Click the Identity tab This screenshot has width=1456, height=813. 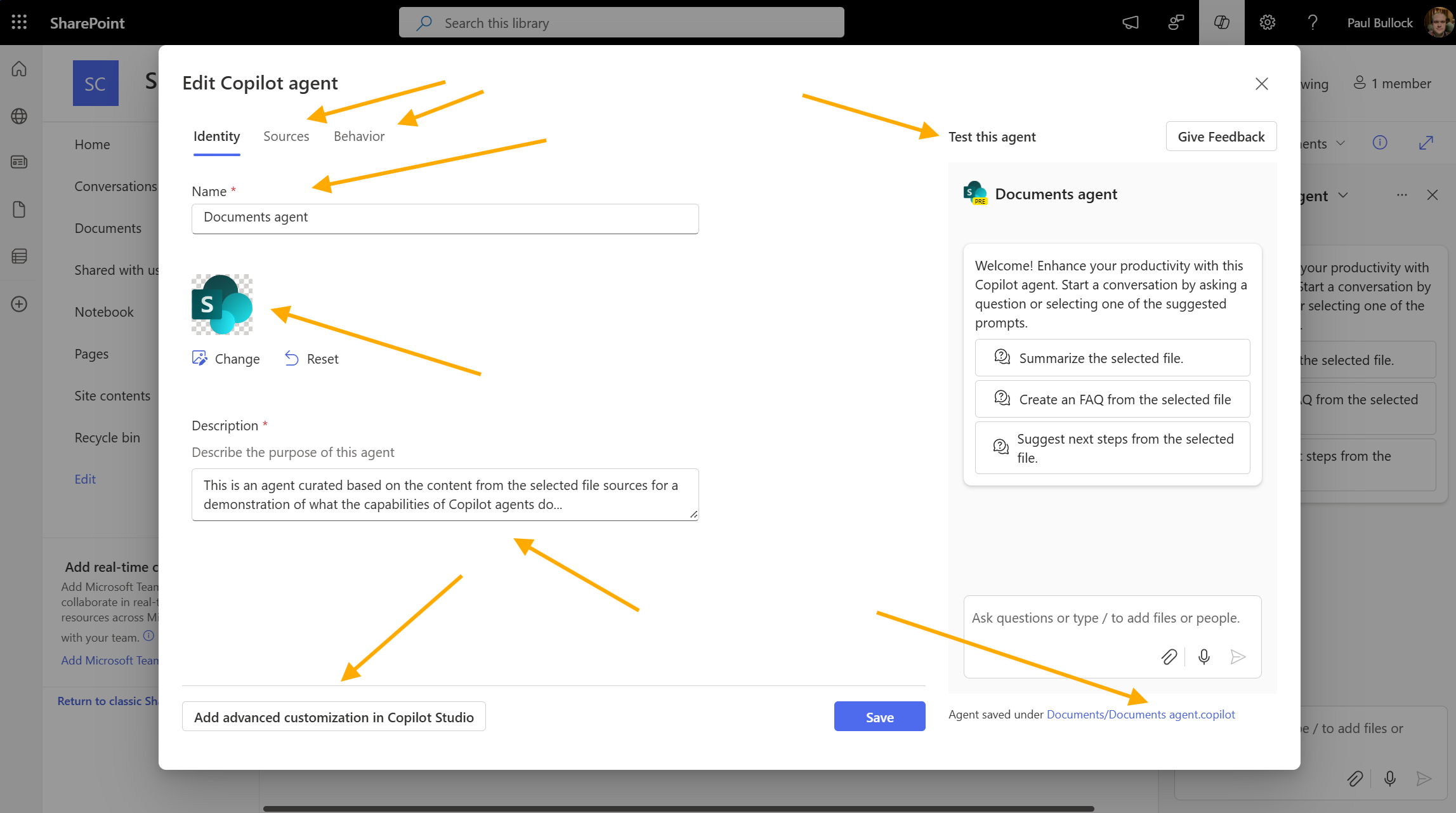point(216,136)
